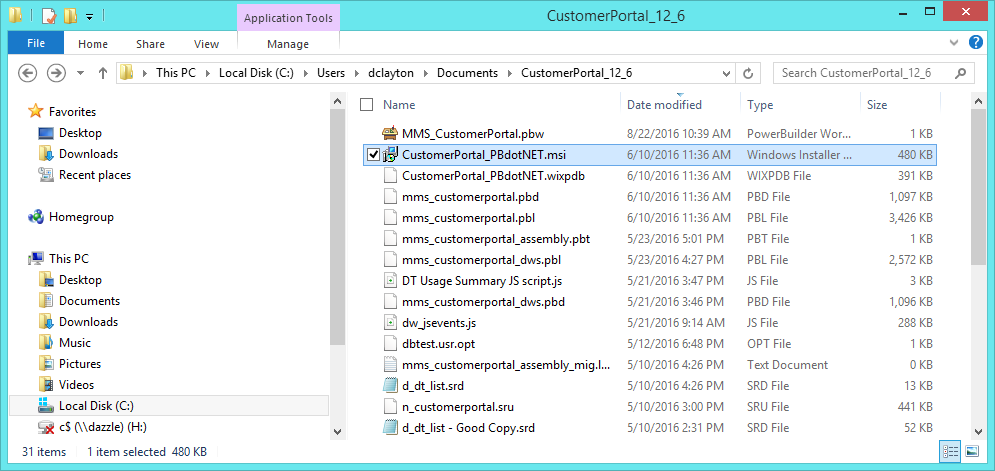
Task: Select the d_dt_list.srd file icon
Action: 390,385
